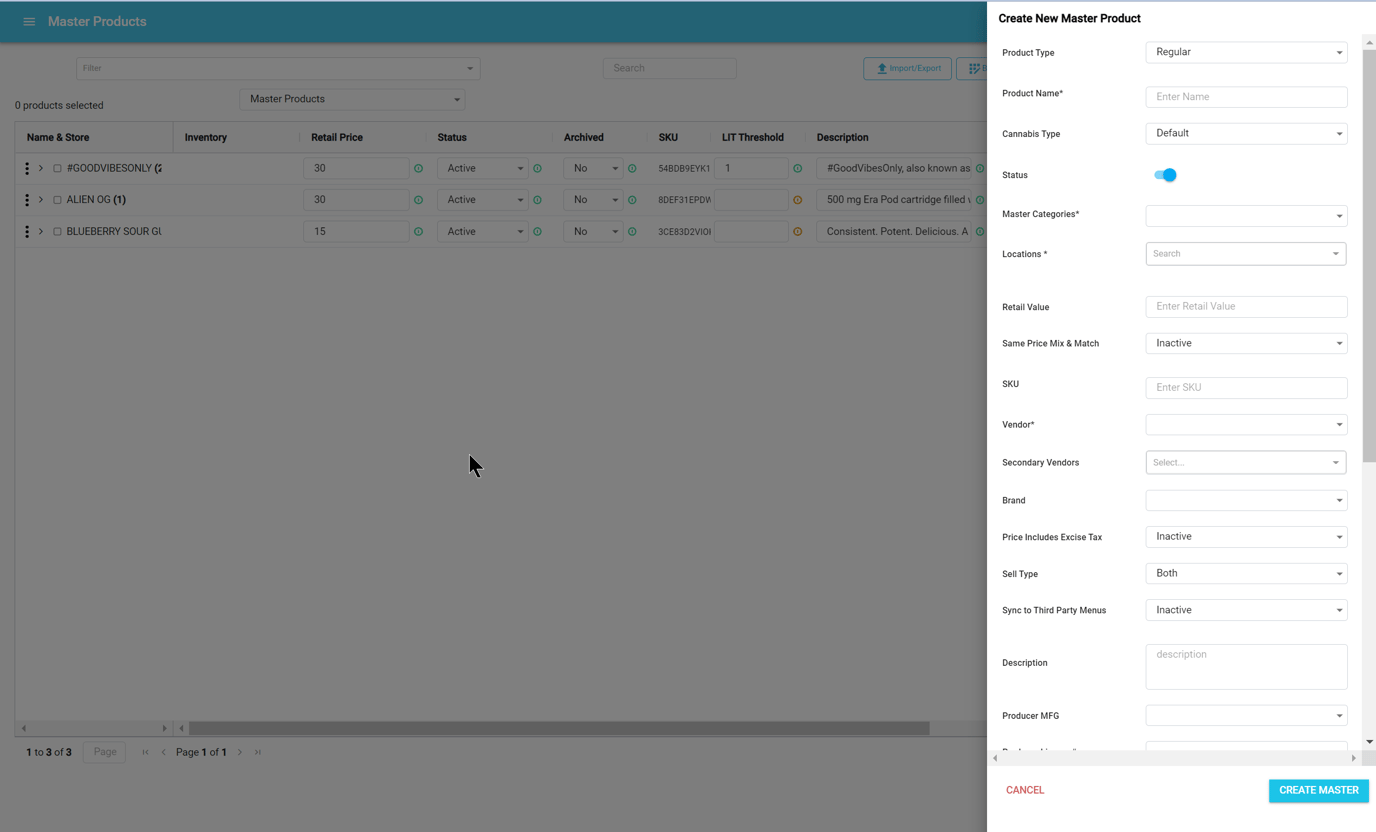Expand the ALIEN OG row chevron
Viewport: 1376px width, 832px height.
pyautogui.click(x=41, y=200)
